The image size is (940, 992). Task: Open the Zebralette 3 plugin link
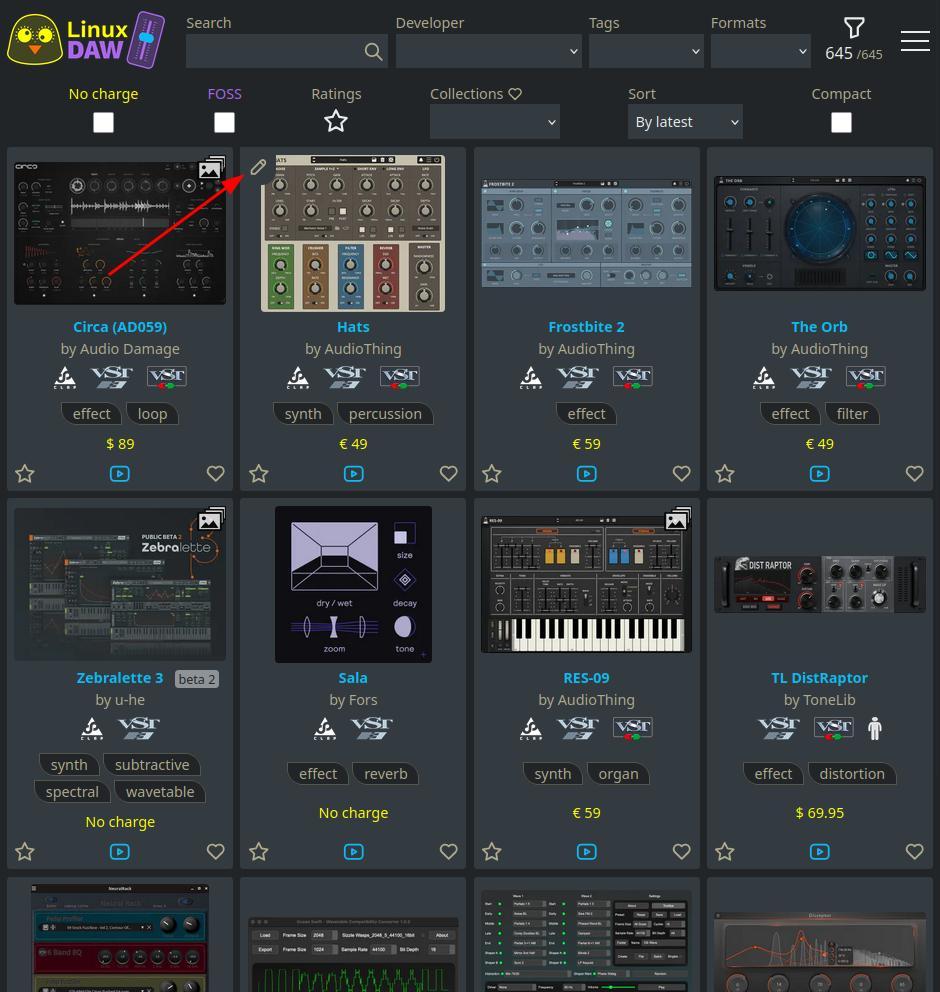pos(120,678)
